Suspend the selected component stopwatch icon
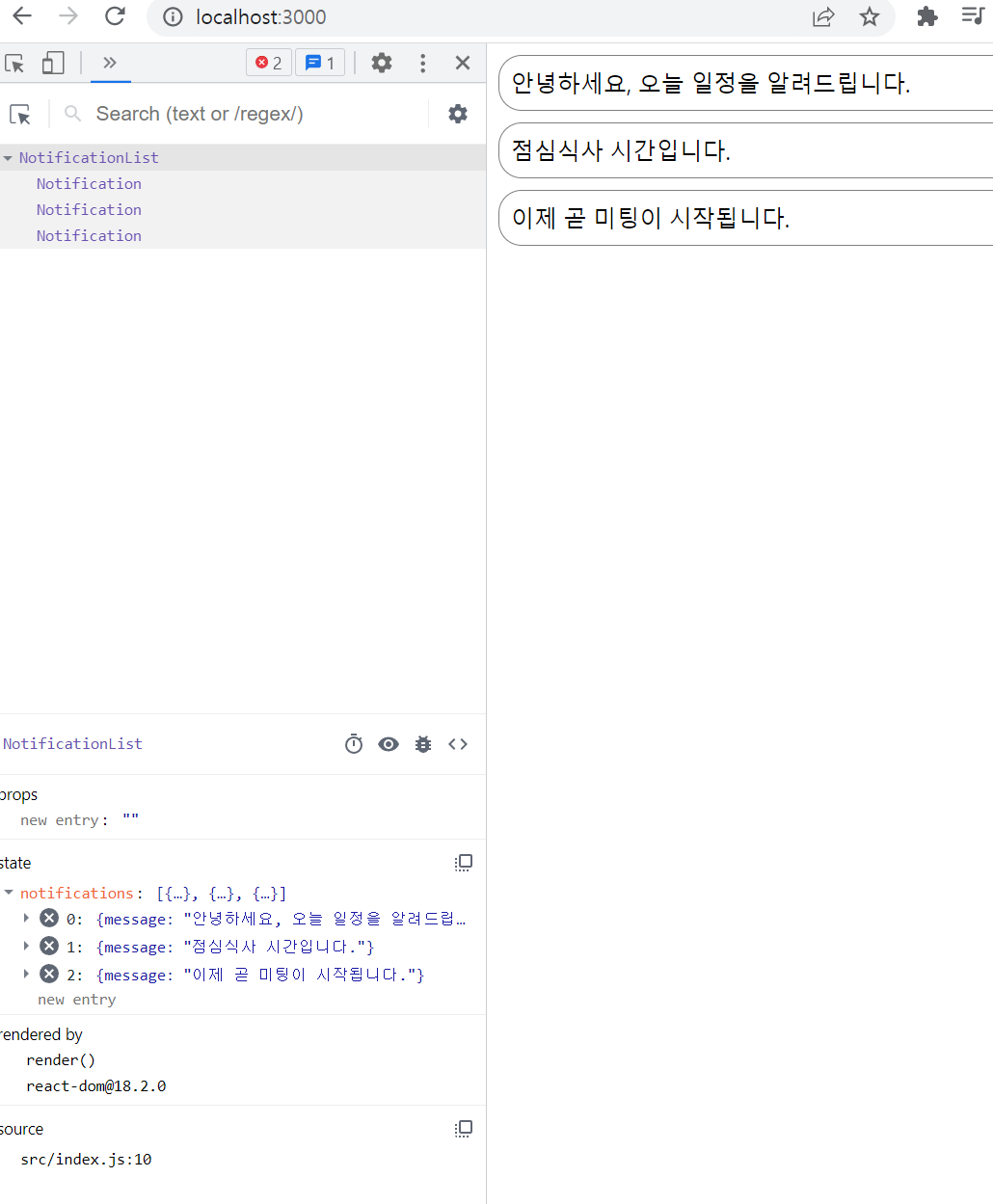 coord(354,744)
